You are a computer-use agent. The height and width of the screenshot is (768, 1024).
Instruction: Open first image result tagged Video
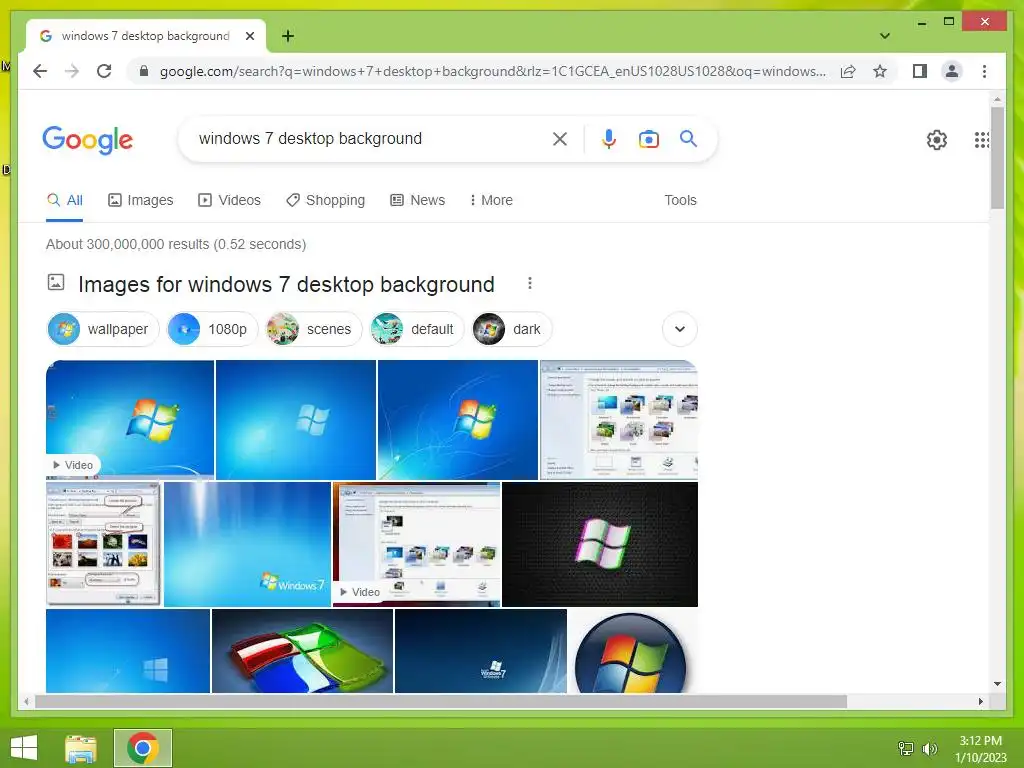130,419
